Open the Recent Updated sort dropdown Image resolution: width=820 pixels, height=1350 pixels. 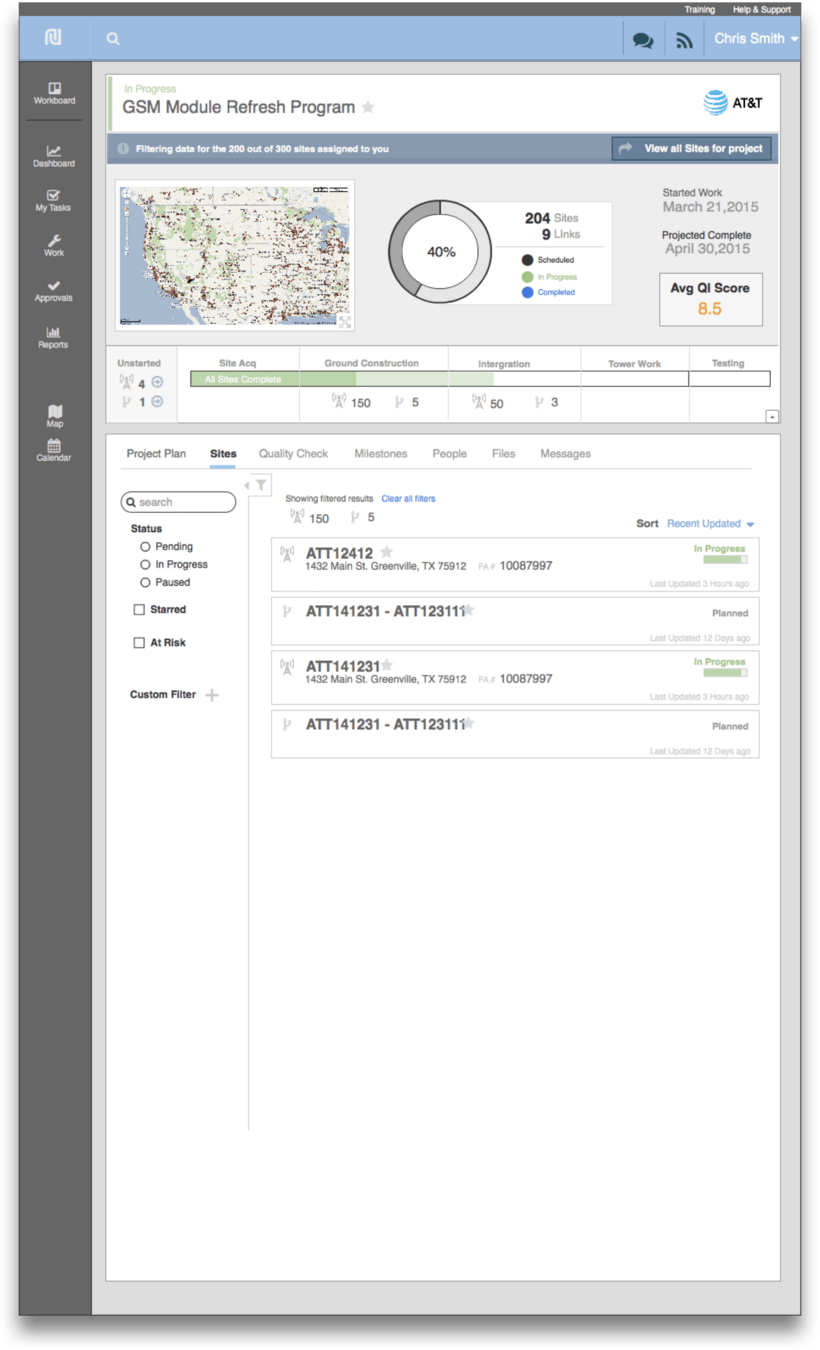click(710, 524)
